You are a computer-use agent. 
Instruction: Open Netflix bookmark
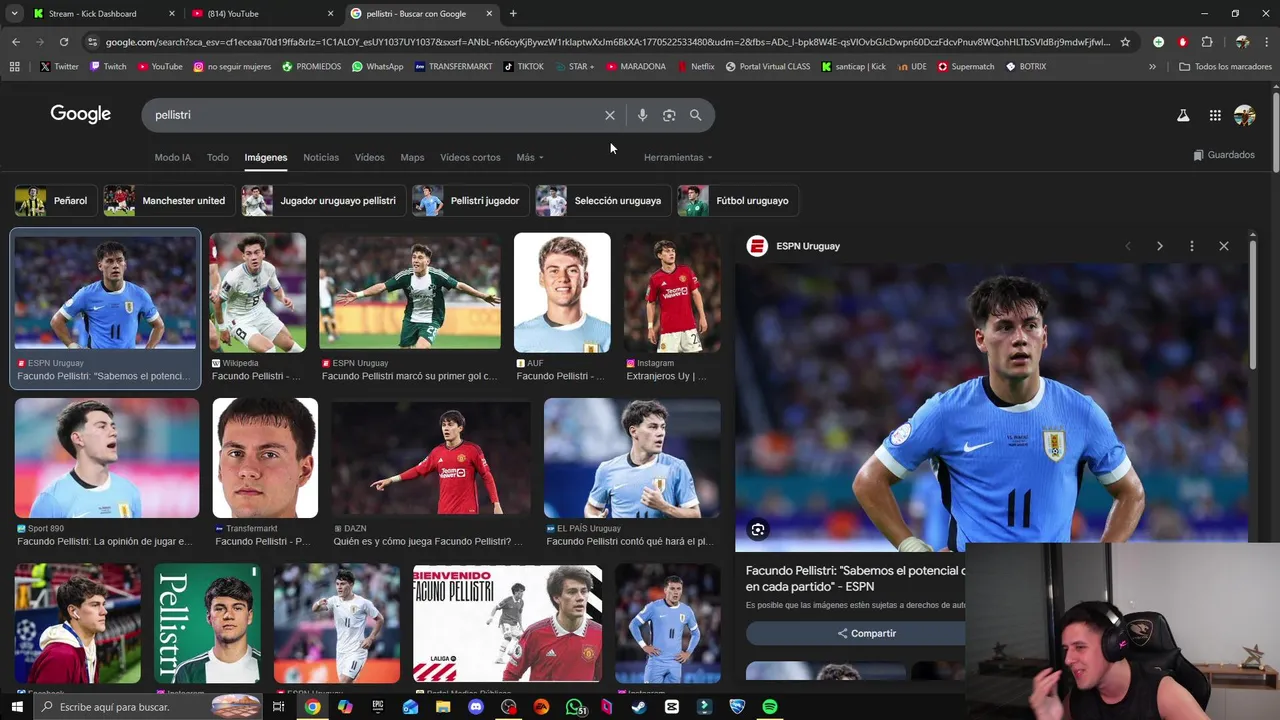pyautogui.click(x=695, y=66)
